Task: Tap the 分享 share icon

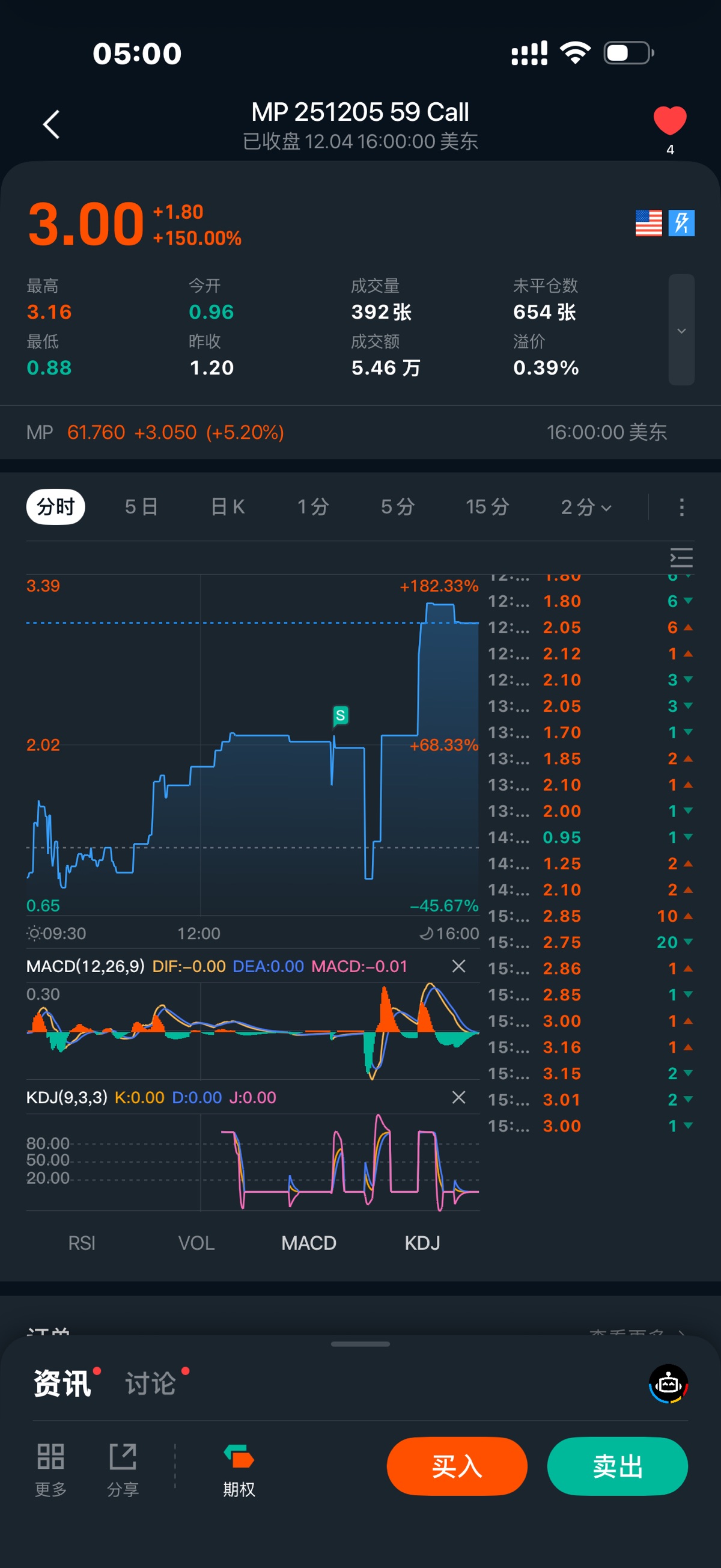Action: (x=123, y=1457)
